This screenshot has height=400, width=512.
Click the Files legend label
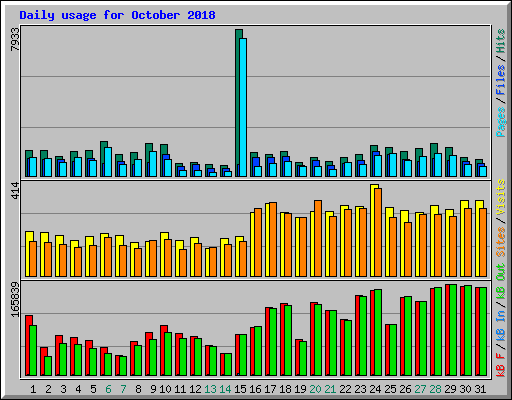[501, 80]
